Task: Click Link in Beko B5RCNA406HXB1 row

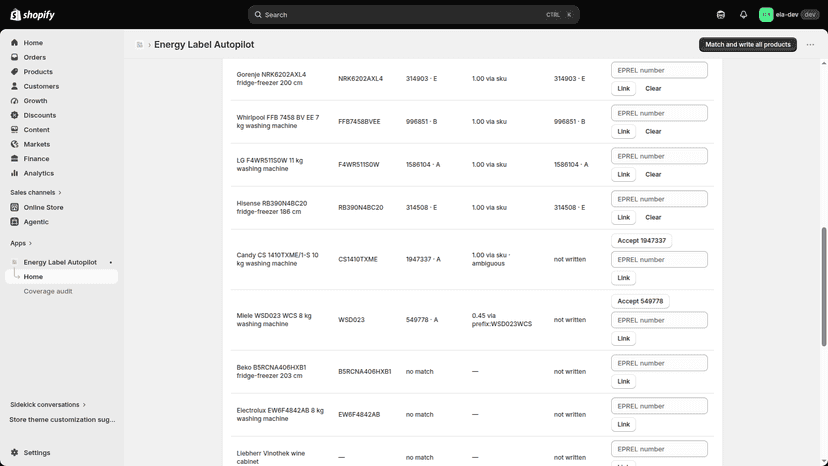Action: pyautogui.click(x=624, y=381)
